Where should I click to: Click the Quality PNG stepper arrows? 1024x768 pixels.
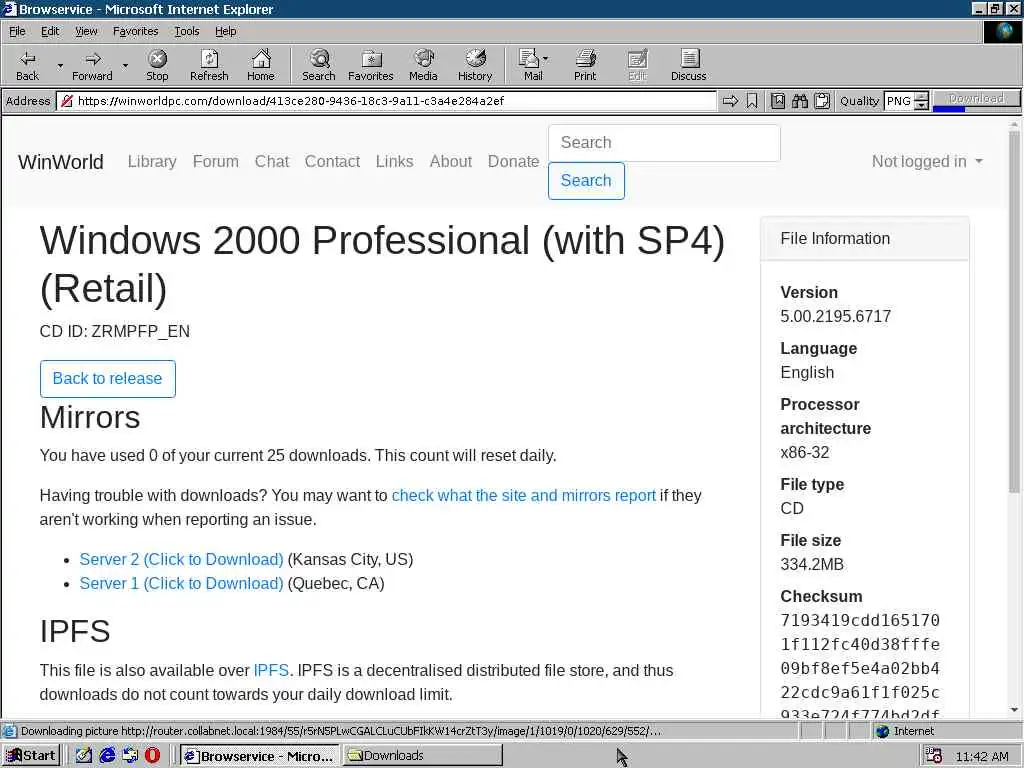921,101
